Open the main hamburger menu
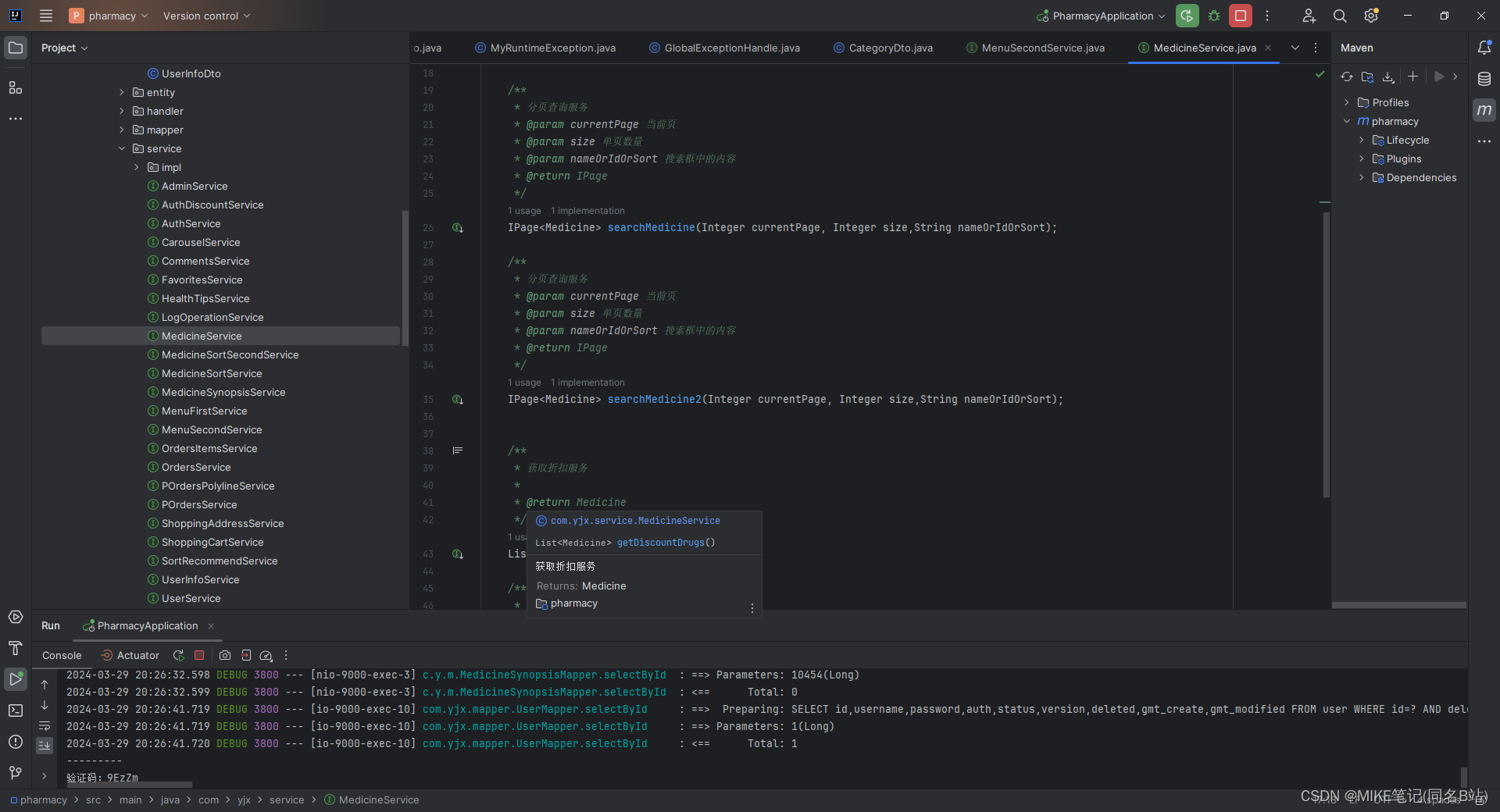The height and width of the screenshot is (812, 1500). pos(46,16)
